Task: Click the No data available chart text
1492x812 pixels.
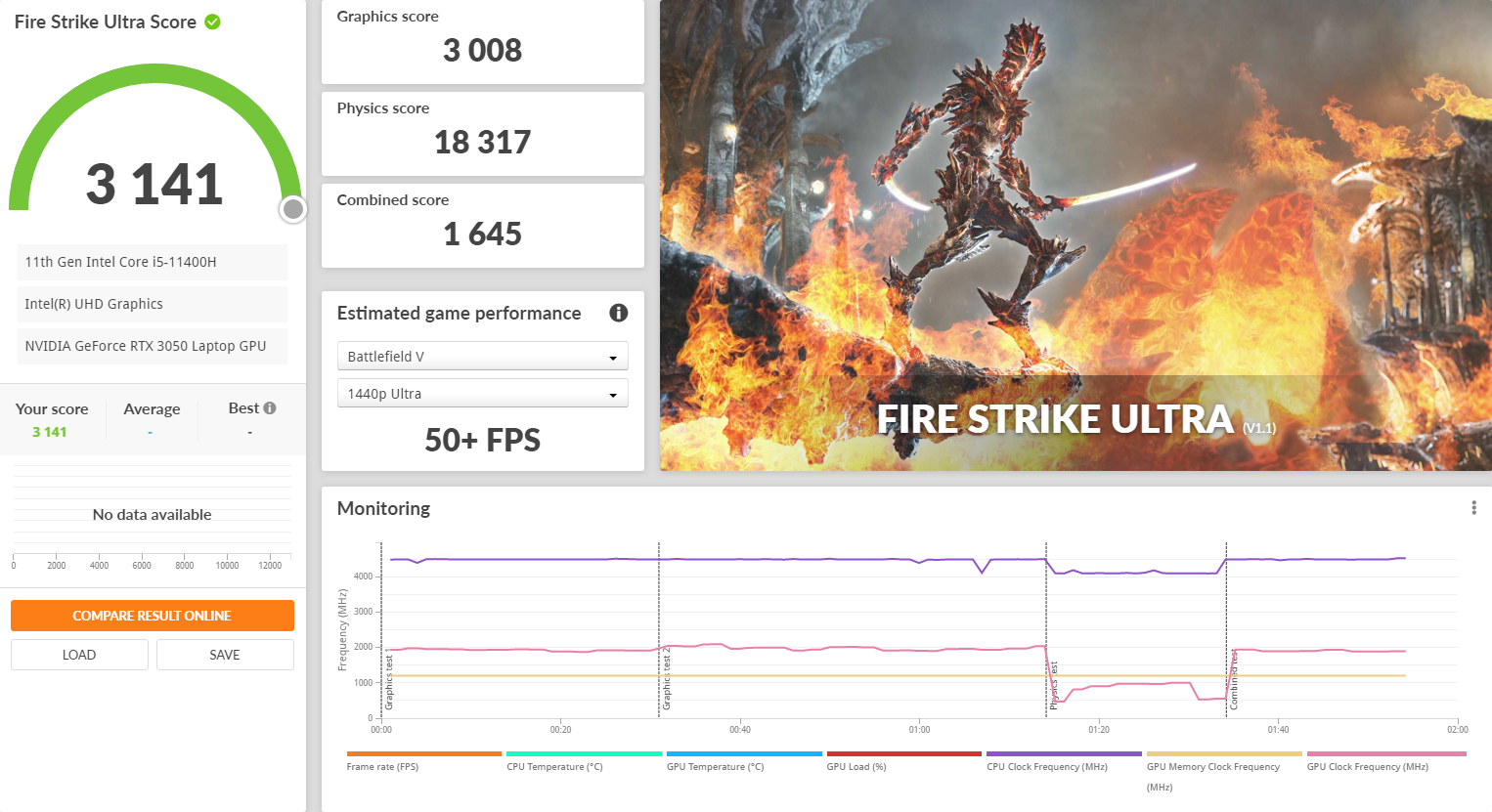Action: pos(152,514)
